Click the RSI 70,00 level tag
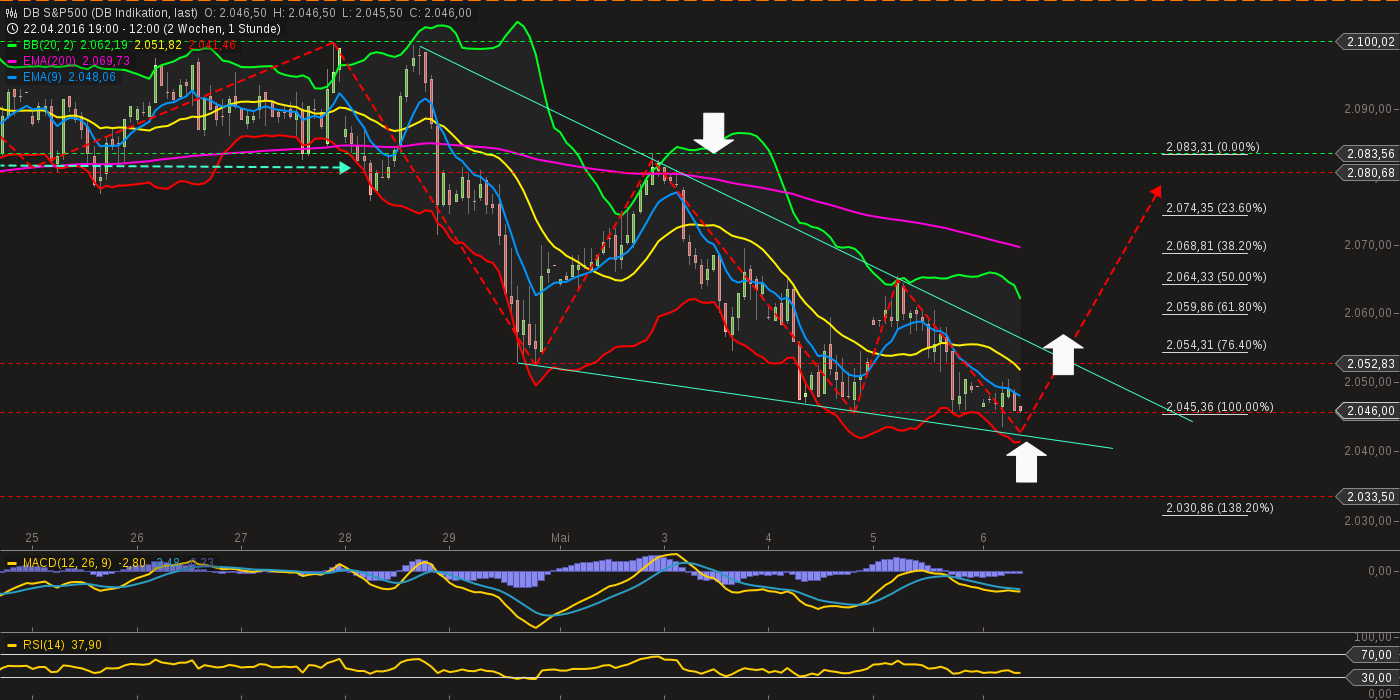 tap(1374, 655)
